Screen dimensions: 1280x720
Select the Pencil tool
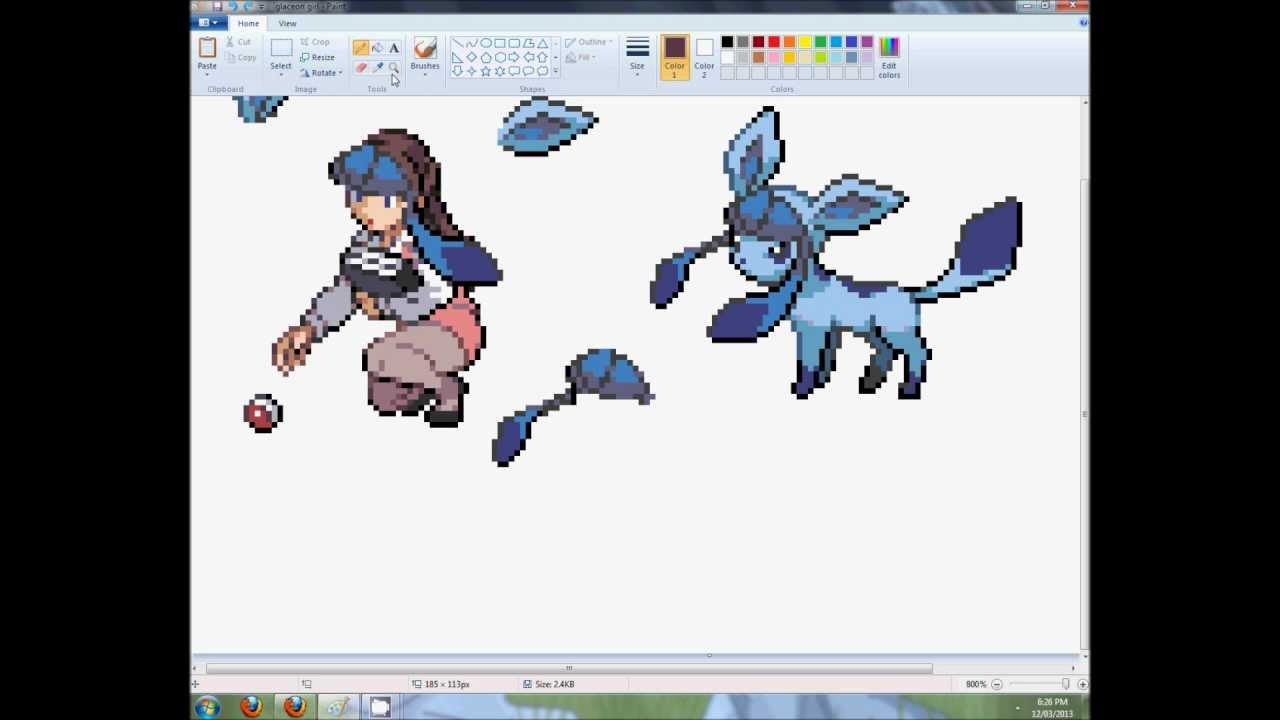point(361,47)
